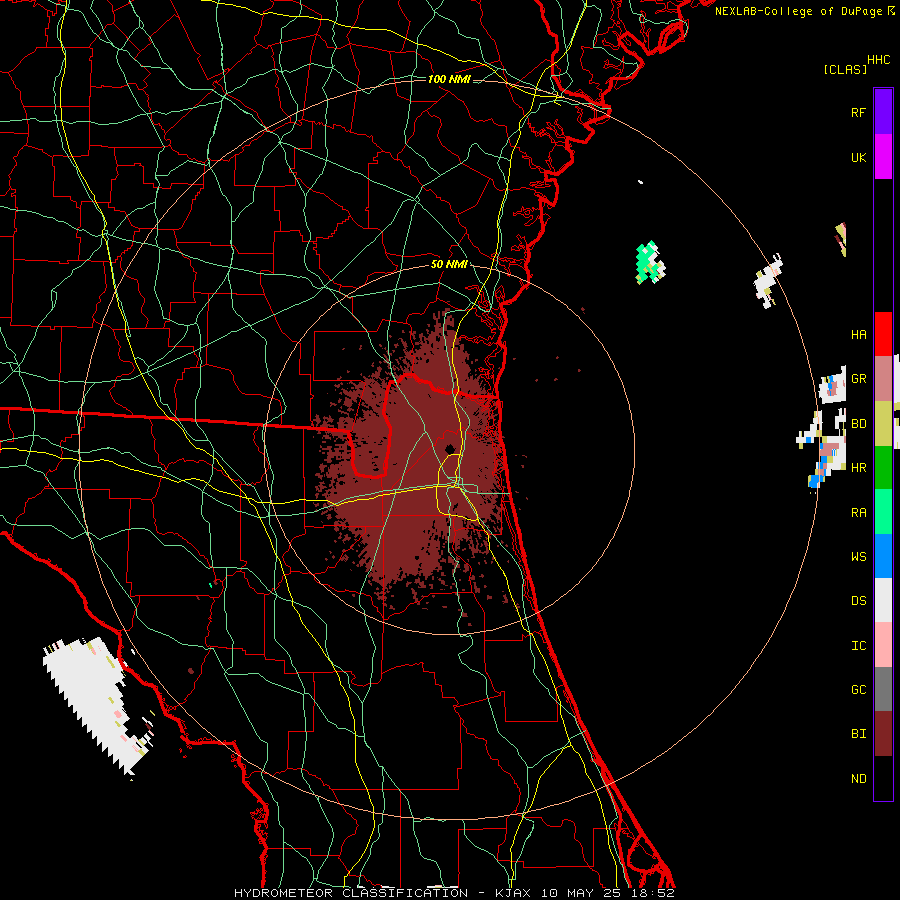This screenshot has height=900, width=900.
Task: Click the ND legend label
Action: coord(858,779)
